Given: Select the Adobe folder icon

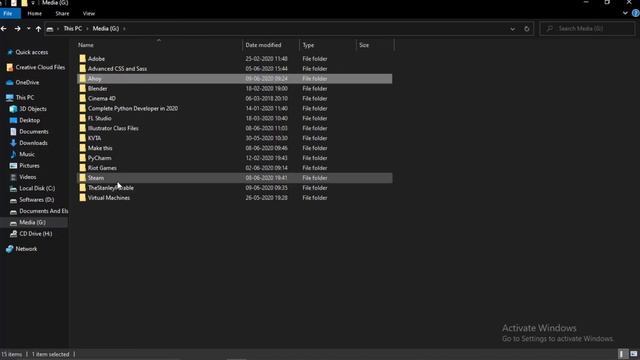Looking at the screenshot, I should tap(83, 59).
